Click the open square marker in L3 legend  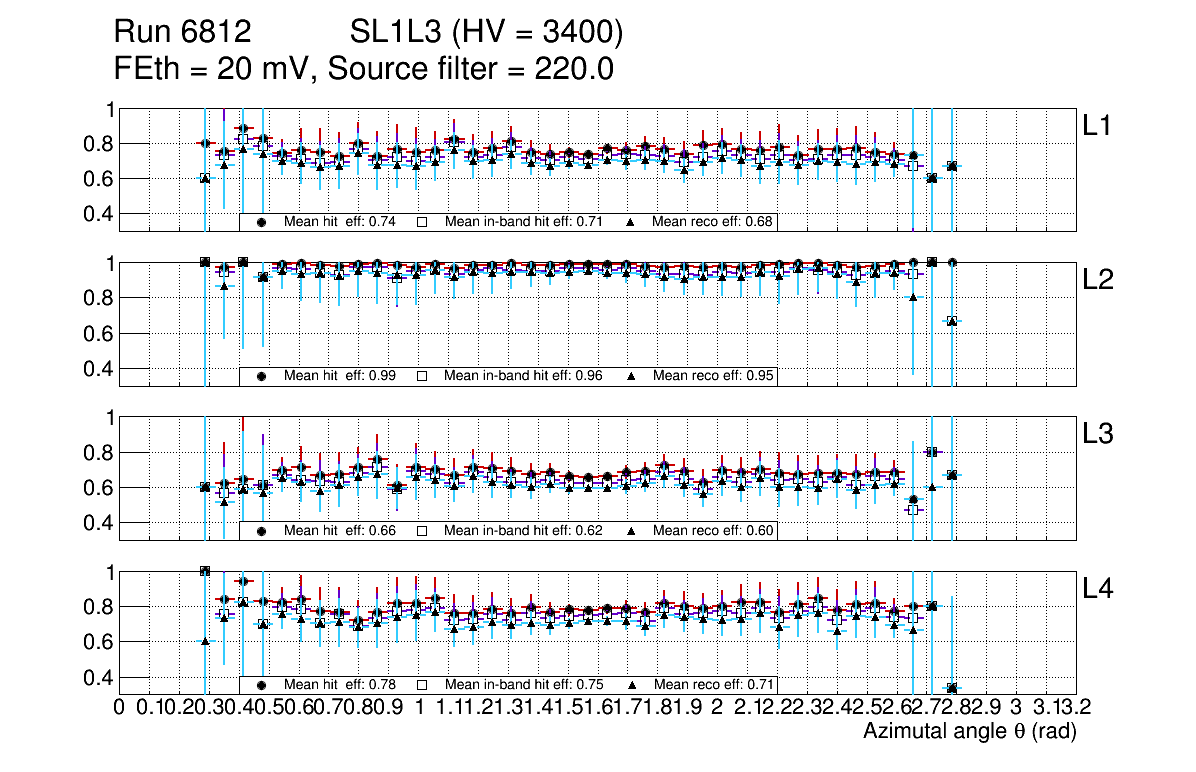[x=422, y=531]
